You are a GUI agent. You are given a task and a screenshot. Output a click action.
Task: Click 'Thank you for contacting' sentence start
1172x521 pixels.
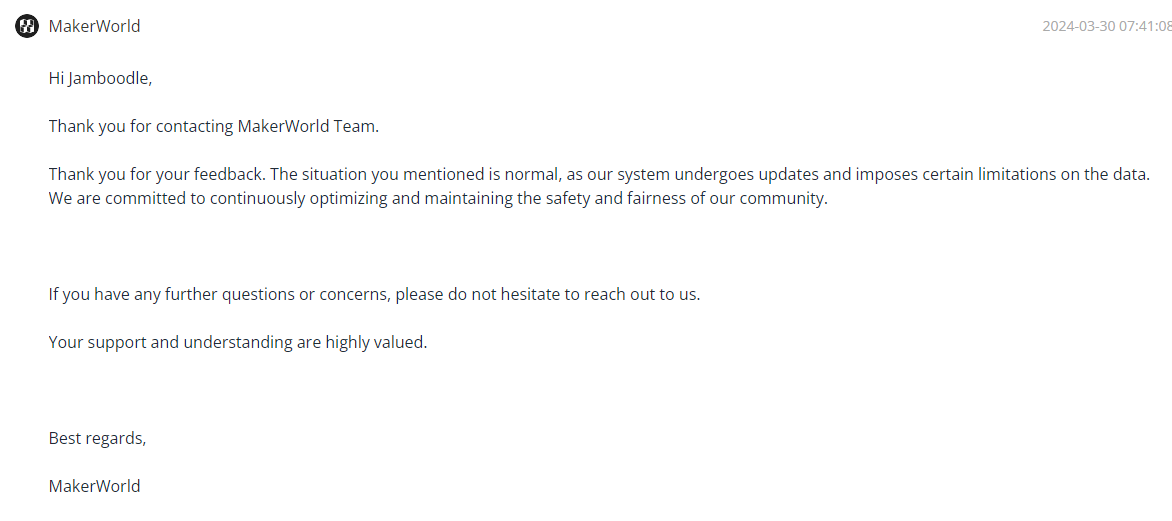pos(141,126)
